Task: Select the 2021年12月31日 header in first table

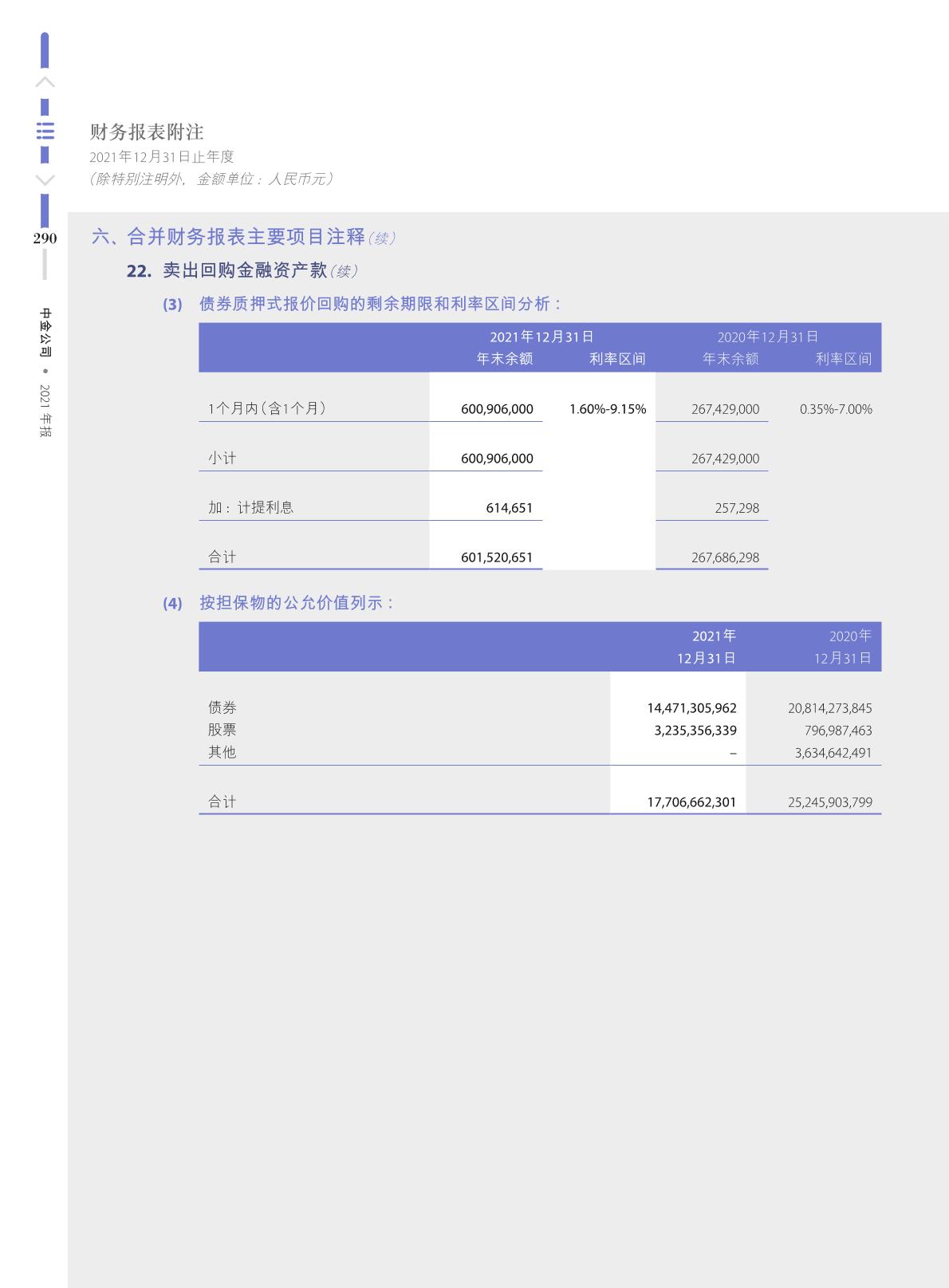Action: (x=541, y=337)
